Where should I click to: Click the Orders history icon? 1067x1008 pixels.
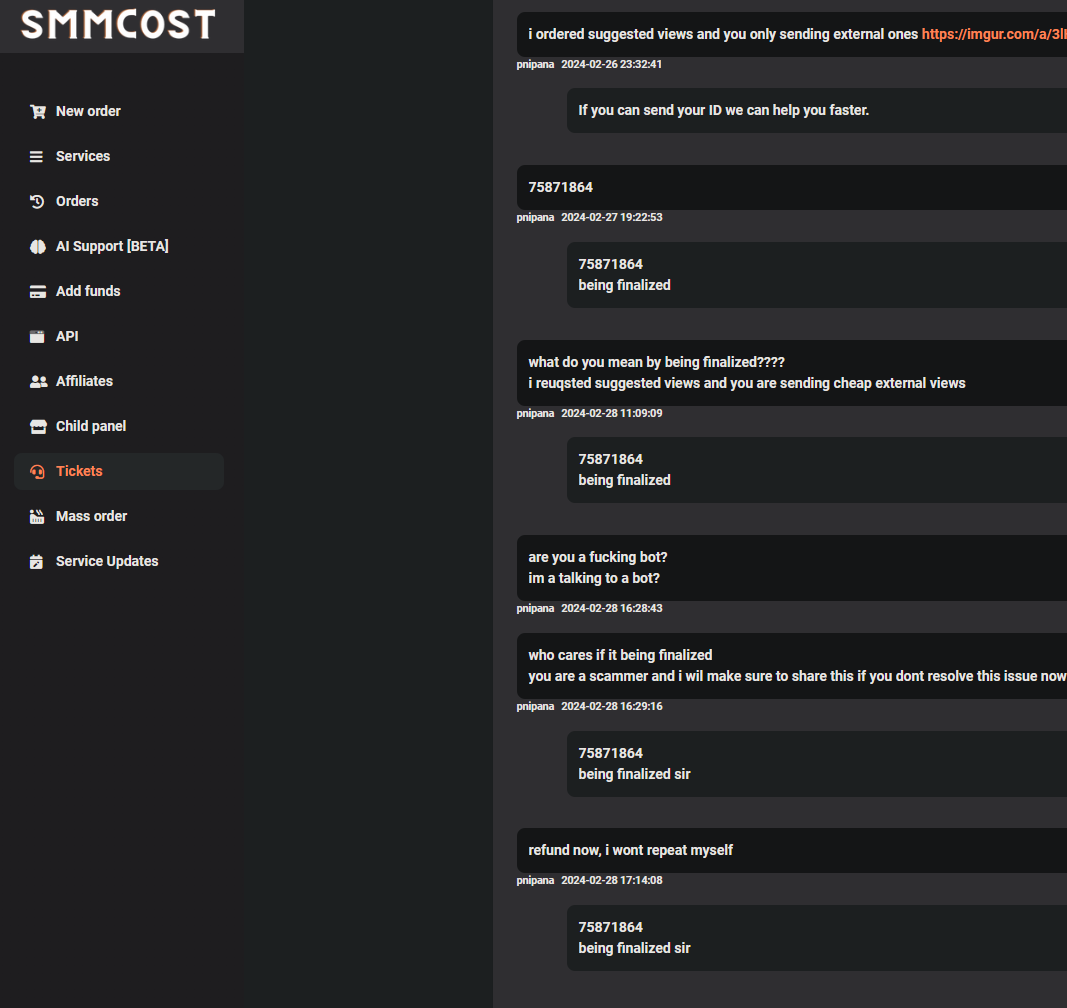(x=37, y=201)
